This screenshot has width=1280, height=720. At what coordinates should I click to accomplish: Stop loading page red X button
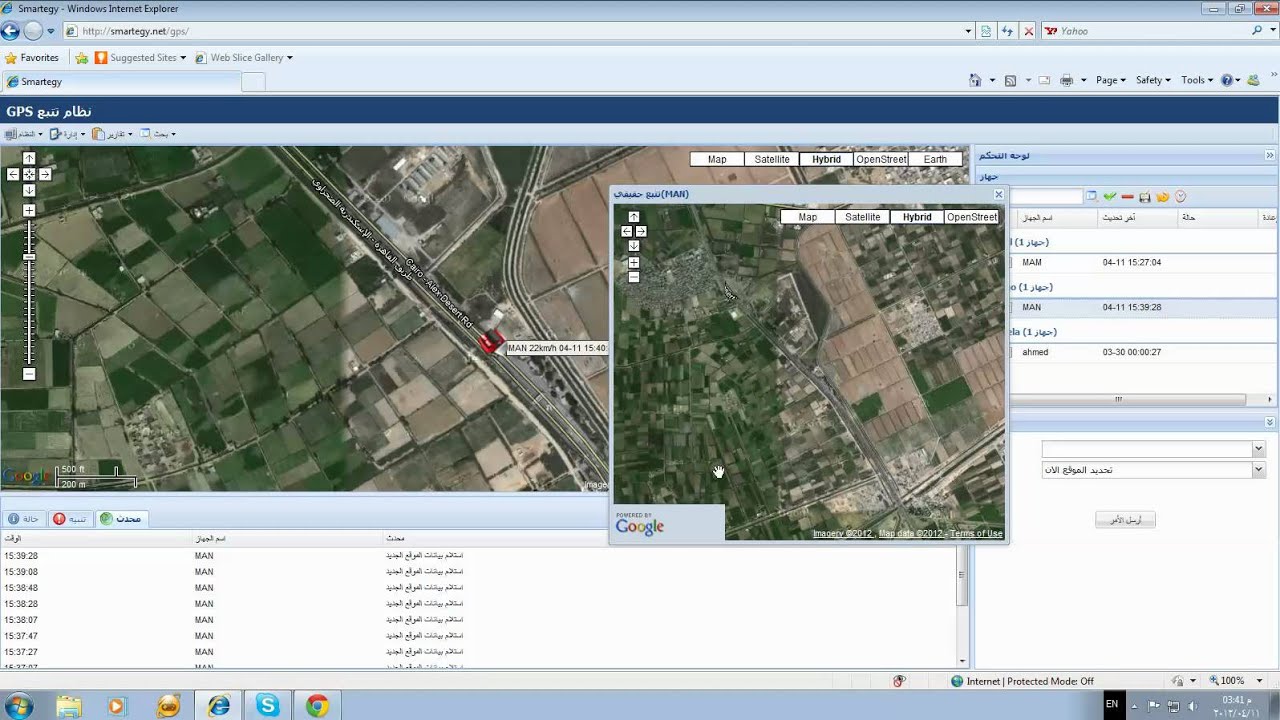pyautogui.click(x=1029, y=31)
